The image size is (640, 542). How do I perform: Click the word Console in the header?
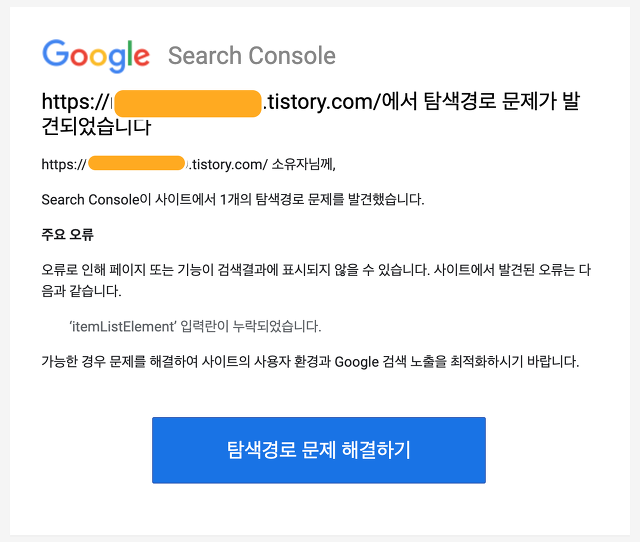(x=292, y=56)
